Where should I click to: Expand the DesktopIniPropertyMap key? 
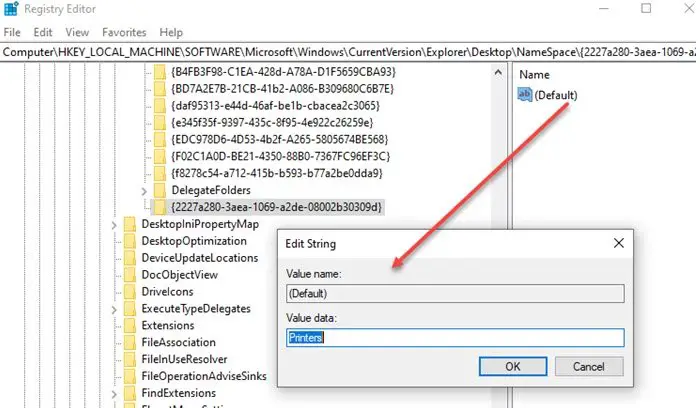point(114,225)
